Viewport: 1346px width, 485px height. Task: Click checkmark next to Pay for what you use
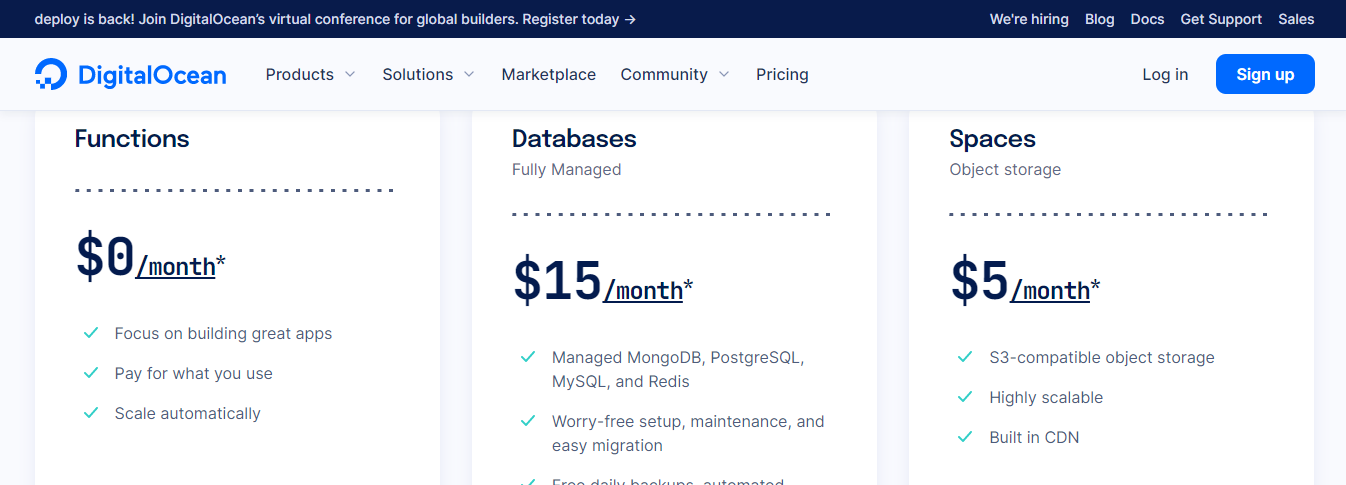[91, 372]
